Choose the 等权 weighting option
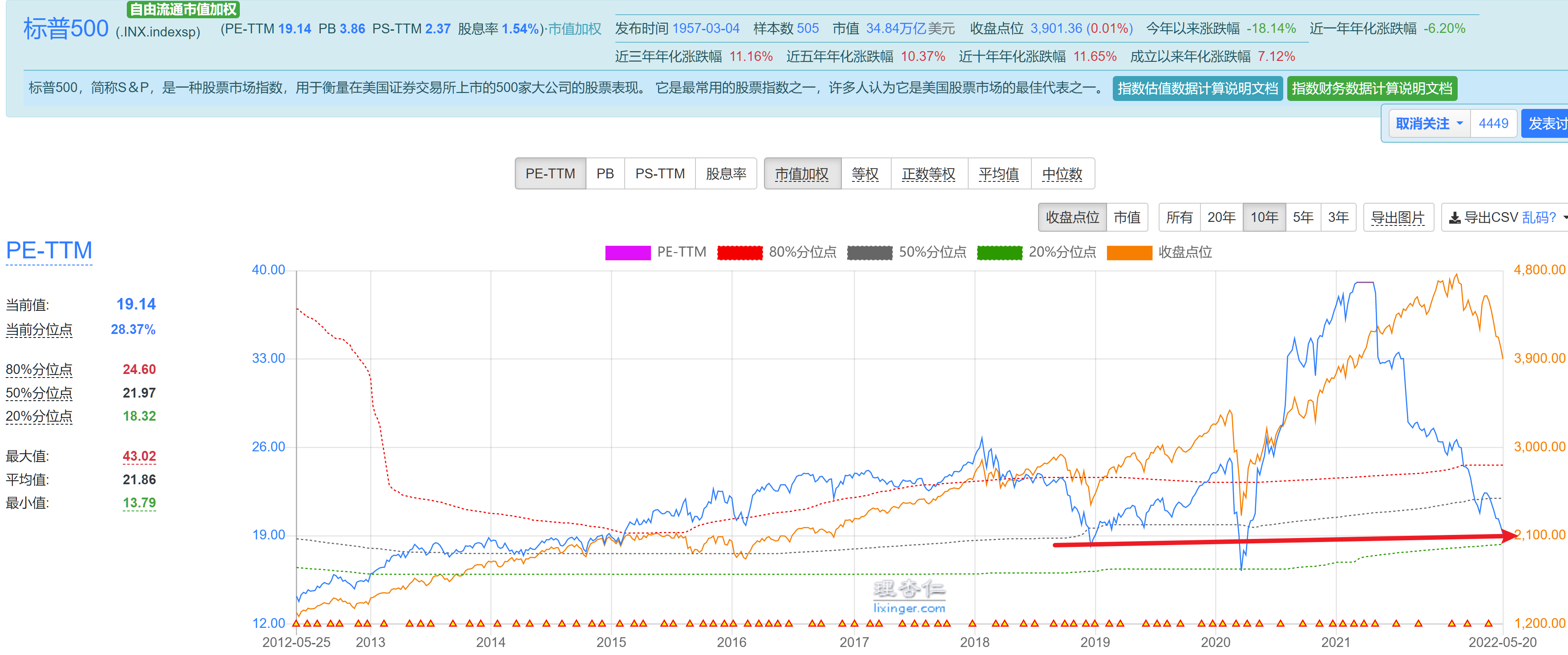Screen dimensions: 1568x655 pos(865,174)
